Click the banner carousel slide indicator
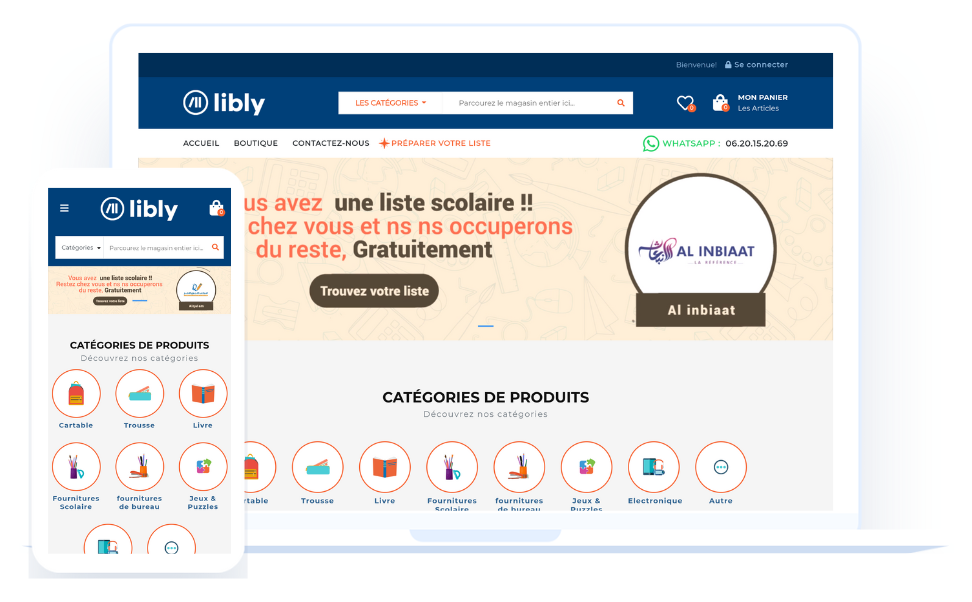972x602 pixels. (485, 325)
